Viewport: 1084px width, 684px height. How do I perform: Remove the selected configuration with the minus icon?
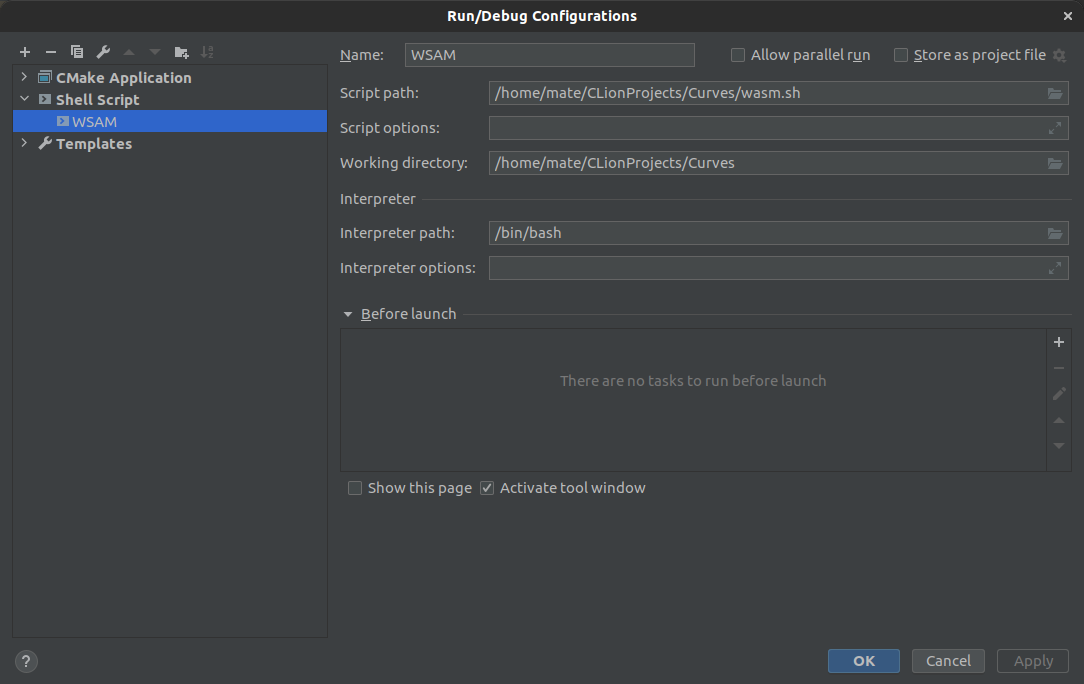[x=51, y=52]
